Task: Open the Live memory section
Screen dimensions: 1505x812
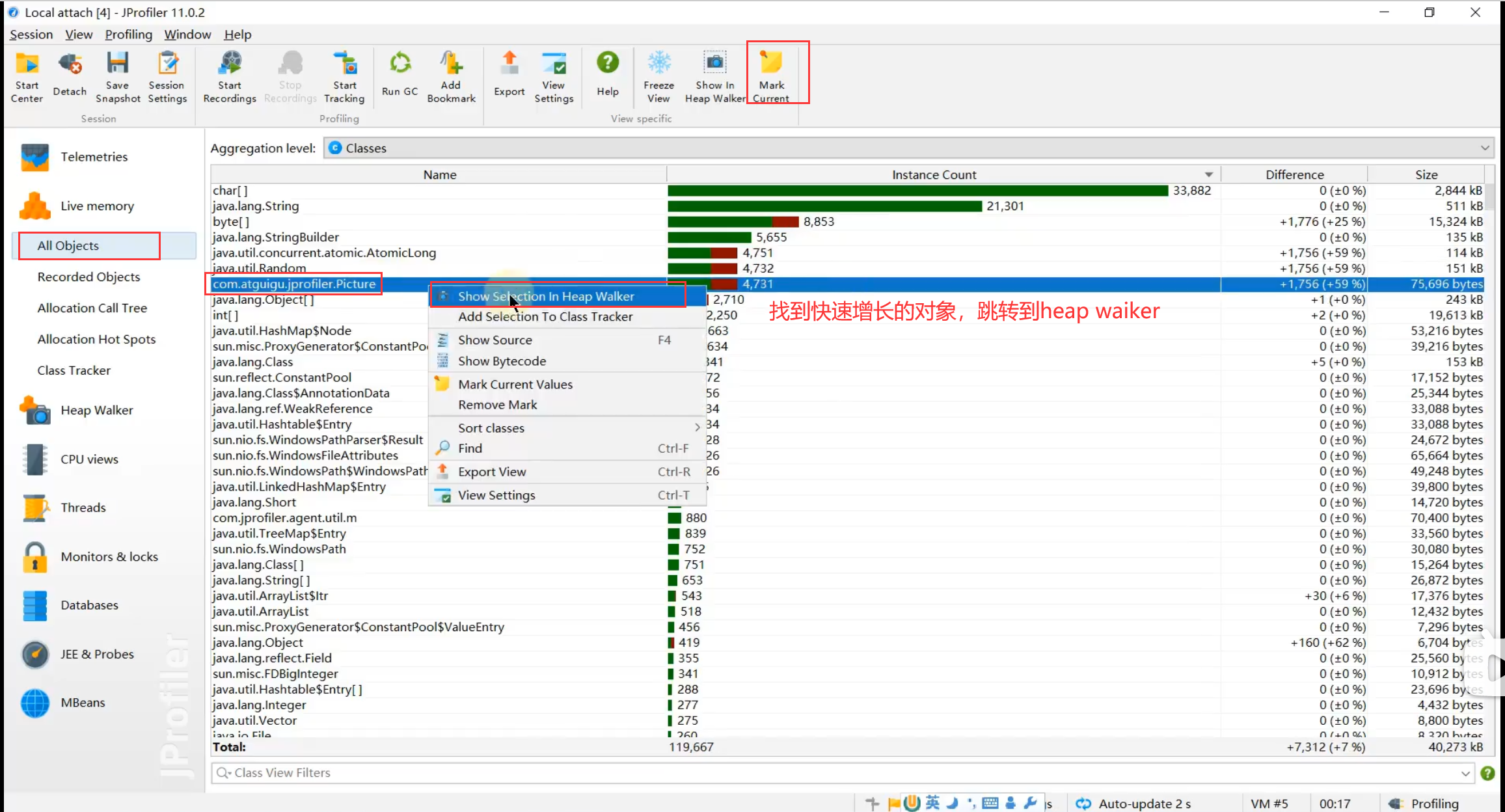Action: pyautogui.click(x=97, y=206)
